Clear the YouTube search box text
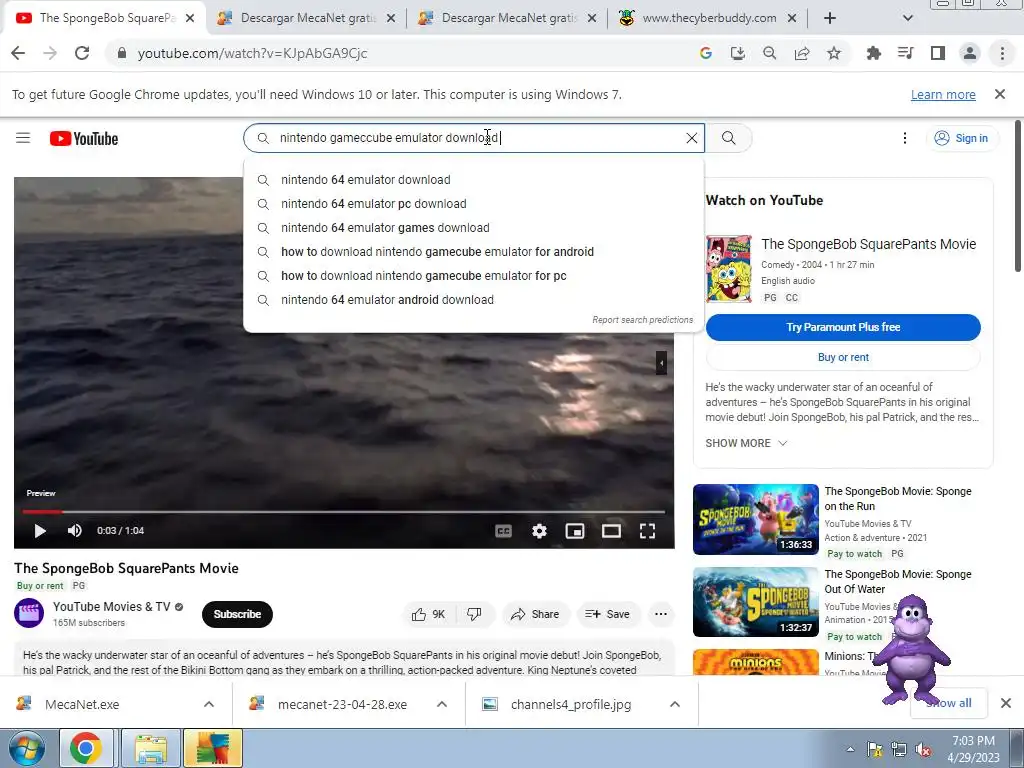Image resolution: width=1024 pixels, height=768 pixels. pyautogui.click(x=692, y=138)
